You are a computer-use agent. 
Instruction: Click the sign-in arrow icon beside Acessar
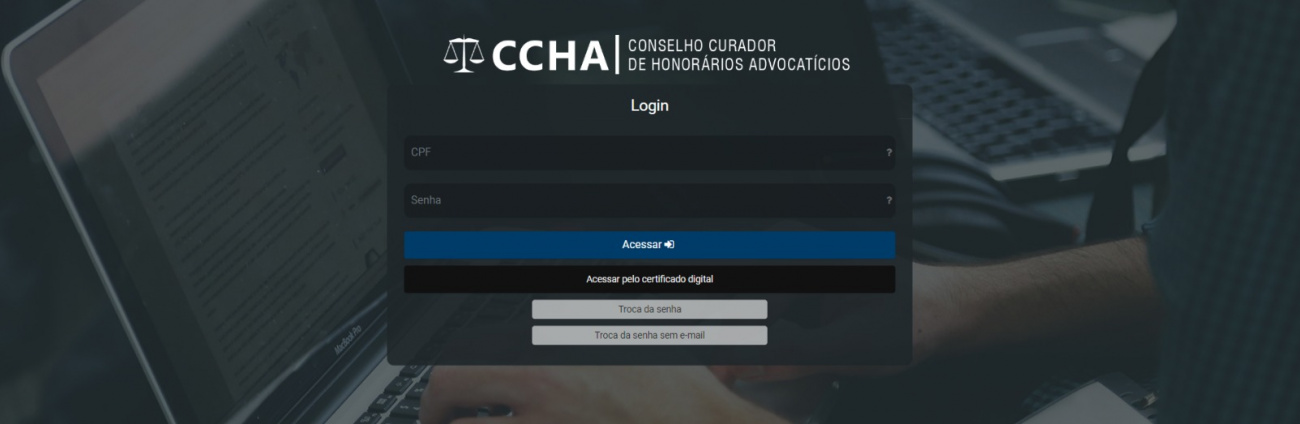click(670, 244)
